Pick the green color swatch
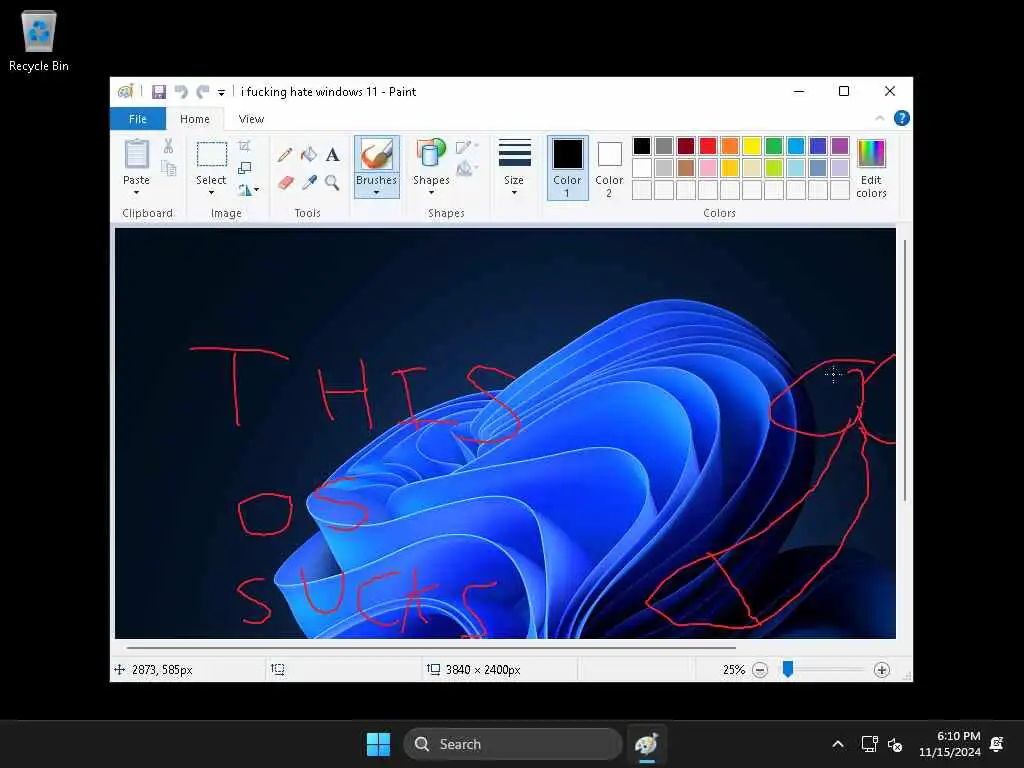1024x768 pixels. point(774,146)
